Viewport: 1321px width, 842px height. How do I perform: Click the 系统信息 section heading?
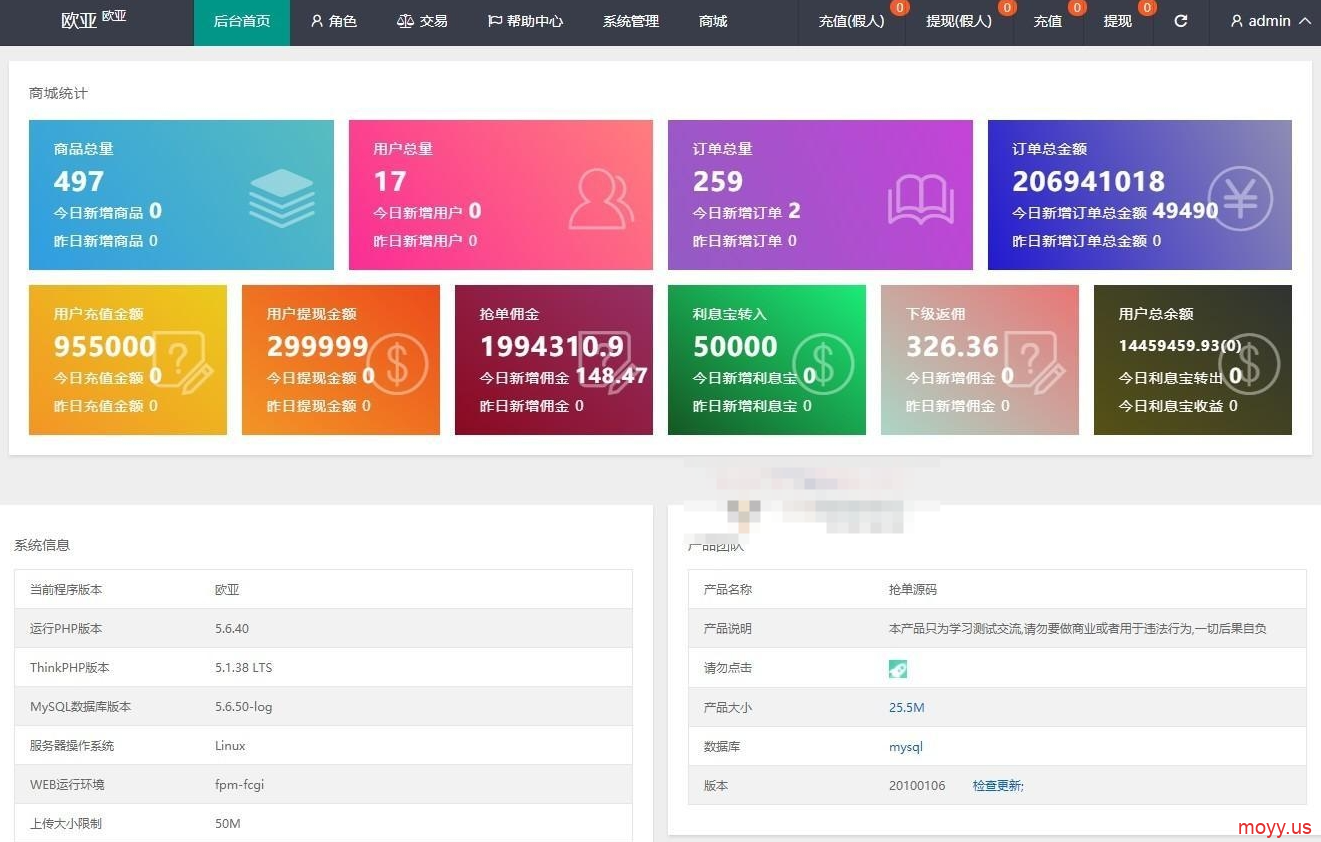(x=42, y=545)
